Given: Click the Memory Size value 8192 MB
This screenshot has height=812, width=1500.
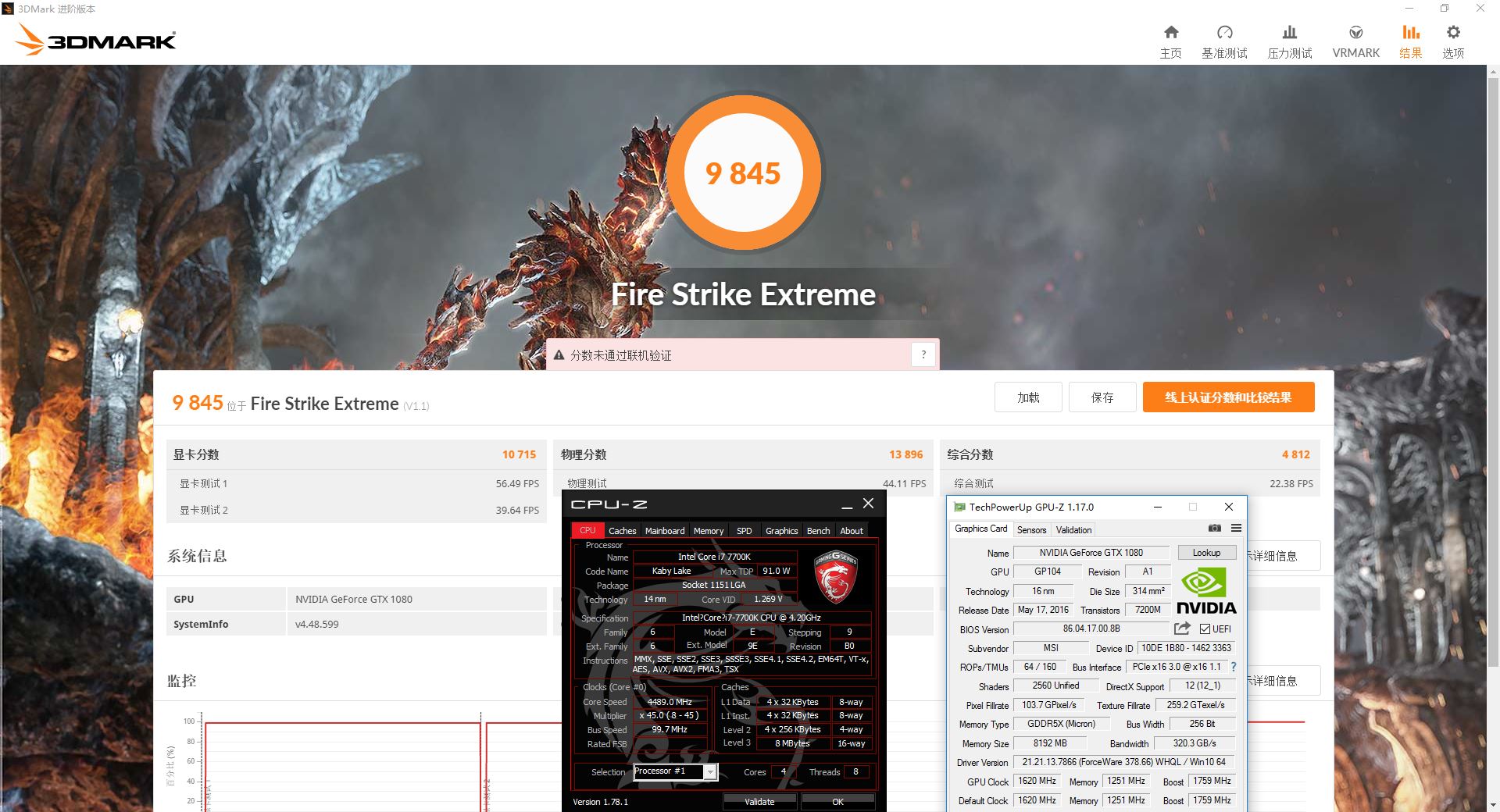Looking at the screenshot, I should (x=1049, y=743).
